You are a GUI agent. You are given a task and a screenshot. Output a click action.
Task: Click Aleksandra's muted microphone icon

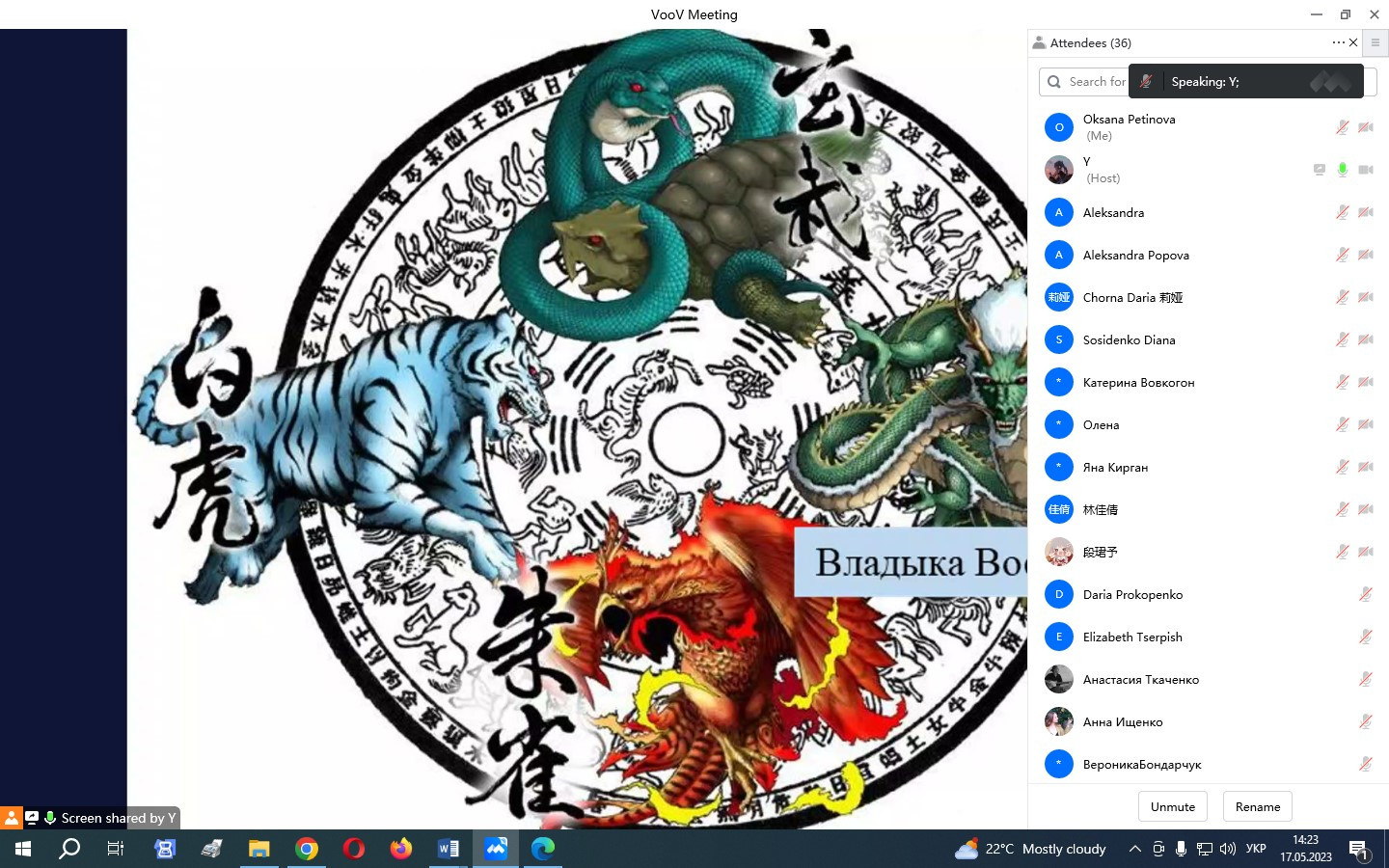[1342, 212]
